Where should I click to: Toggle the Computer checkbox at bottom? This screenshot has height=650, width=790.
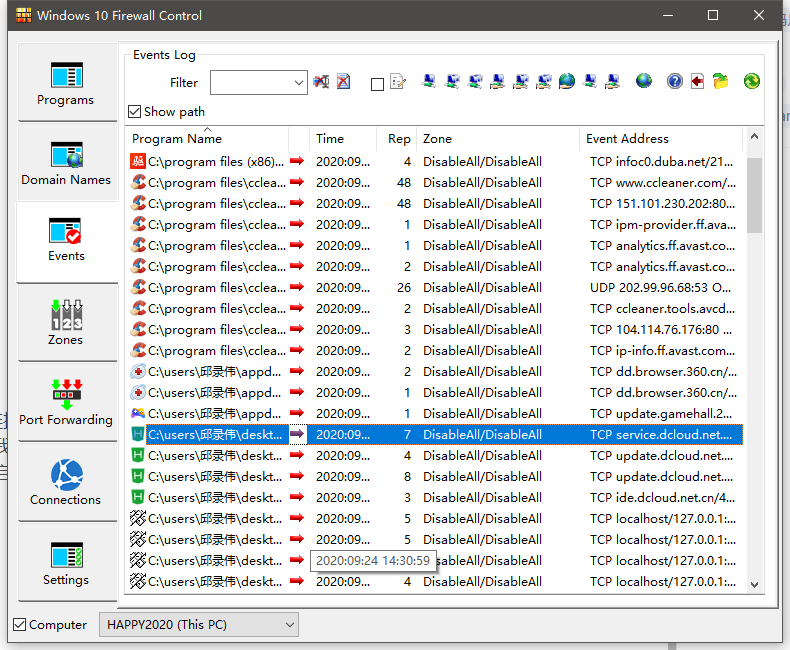tap(20, 625)
